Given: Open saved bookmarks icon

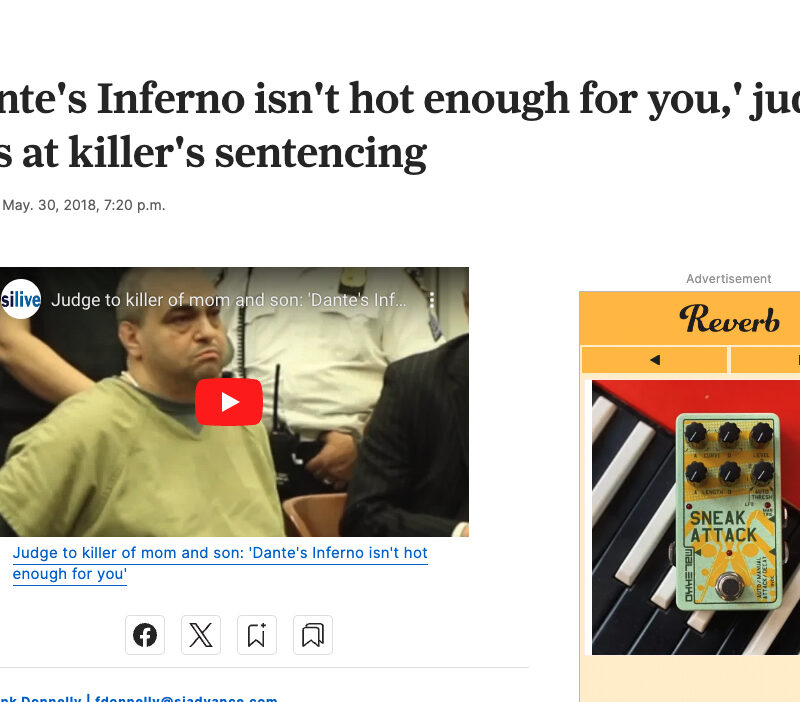Looking at the screenshot, I should pyautogui.click(x=313, y=635).
